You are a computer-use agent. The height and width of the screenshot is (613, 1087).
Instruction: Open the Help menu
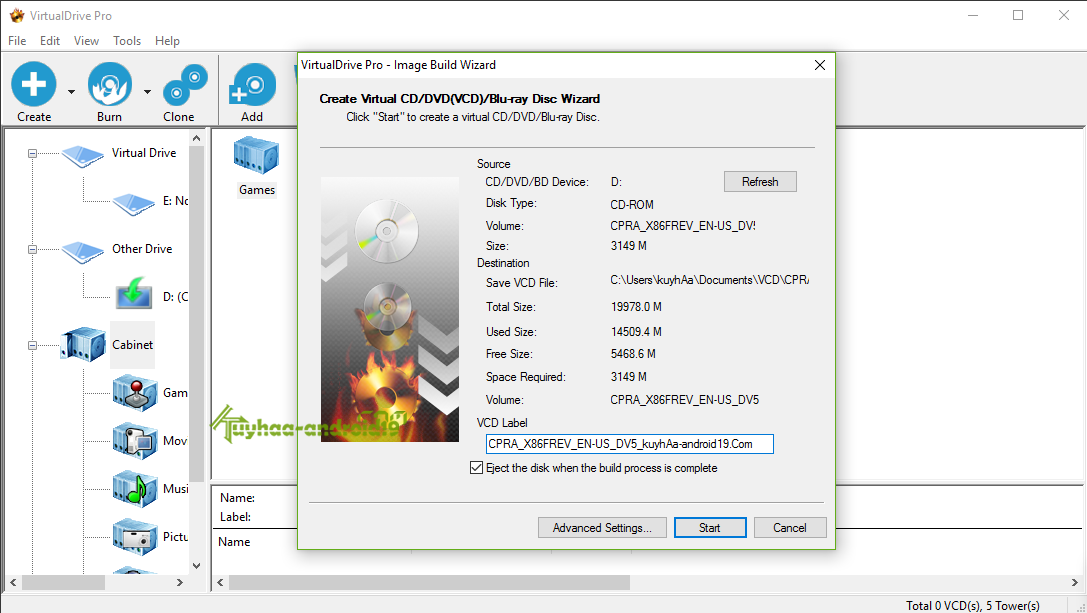tap(167, 41)
